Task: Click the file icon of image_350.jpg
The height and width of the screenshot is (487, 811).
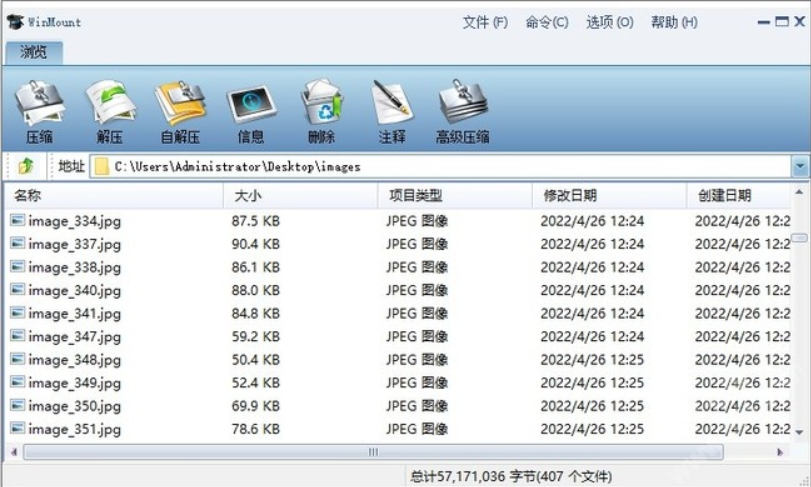Action: (18, 405)
